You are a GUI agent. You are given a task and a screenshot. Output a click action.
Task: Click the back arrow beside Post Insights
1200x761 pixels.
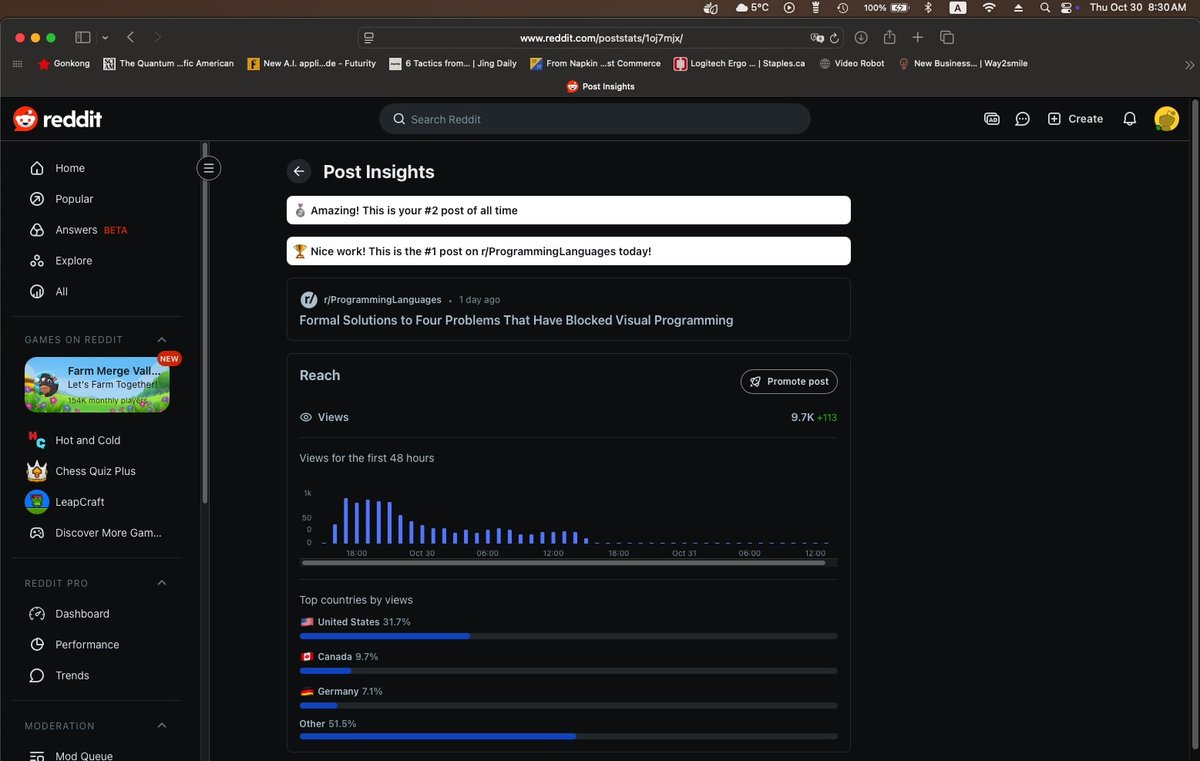coord(299,171)
